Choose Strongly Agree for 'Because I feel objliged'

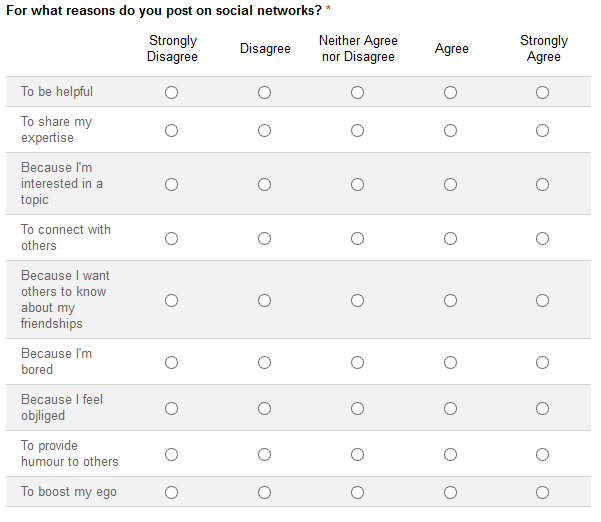coord(542,408)
